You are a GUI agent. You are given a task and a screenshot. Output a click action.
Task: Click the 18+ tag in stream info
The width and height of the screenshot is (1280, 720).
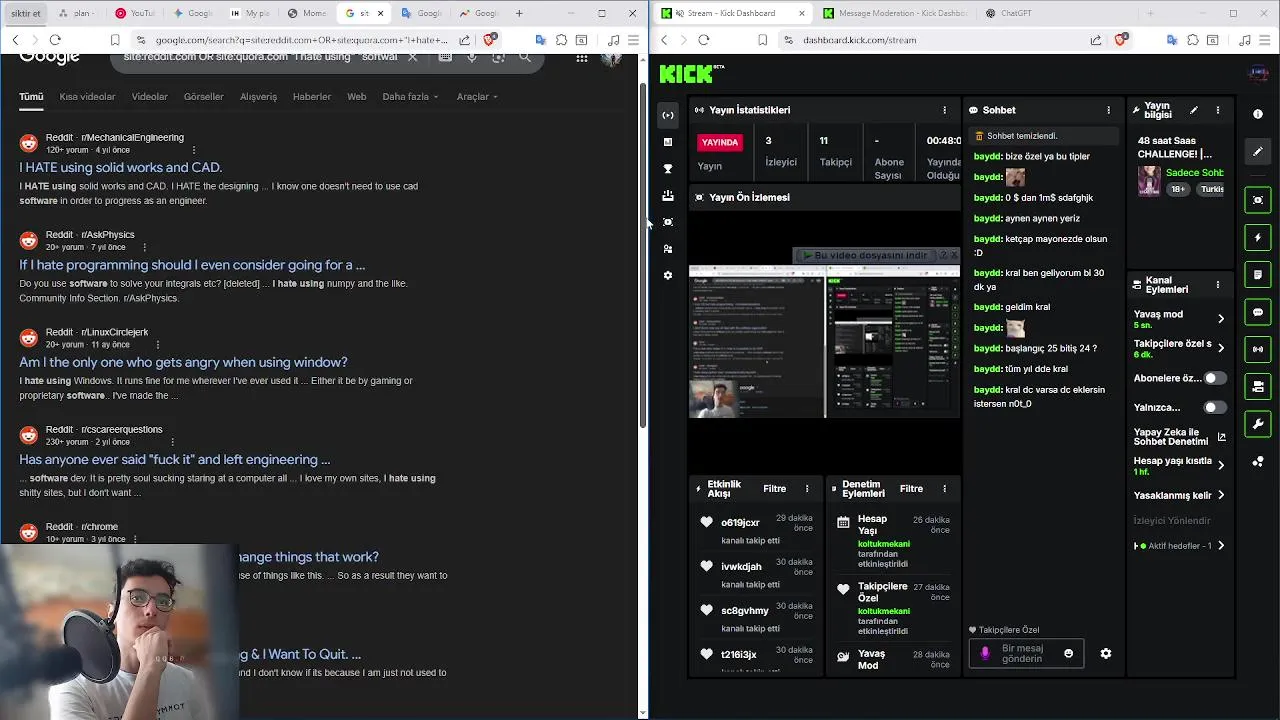coord(1178,189)
